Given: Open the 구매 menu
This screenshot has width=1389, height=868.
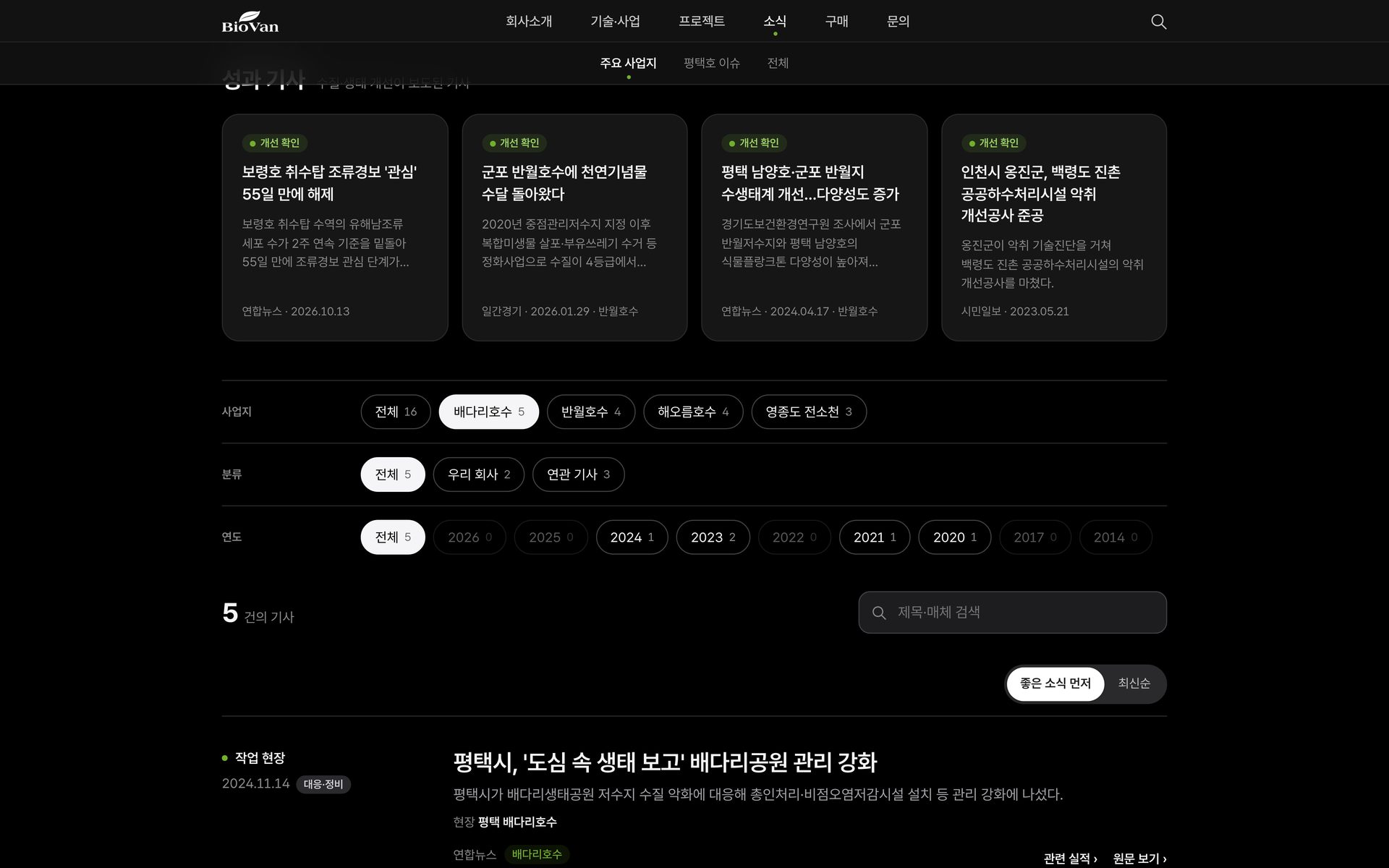Looking at the screenshot, I should tap(836, 21).
